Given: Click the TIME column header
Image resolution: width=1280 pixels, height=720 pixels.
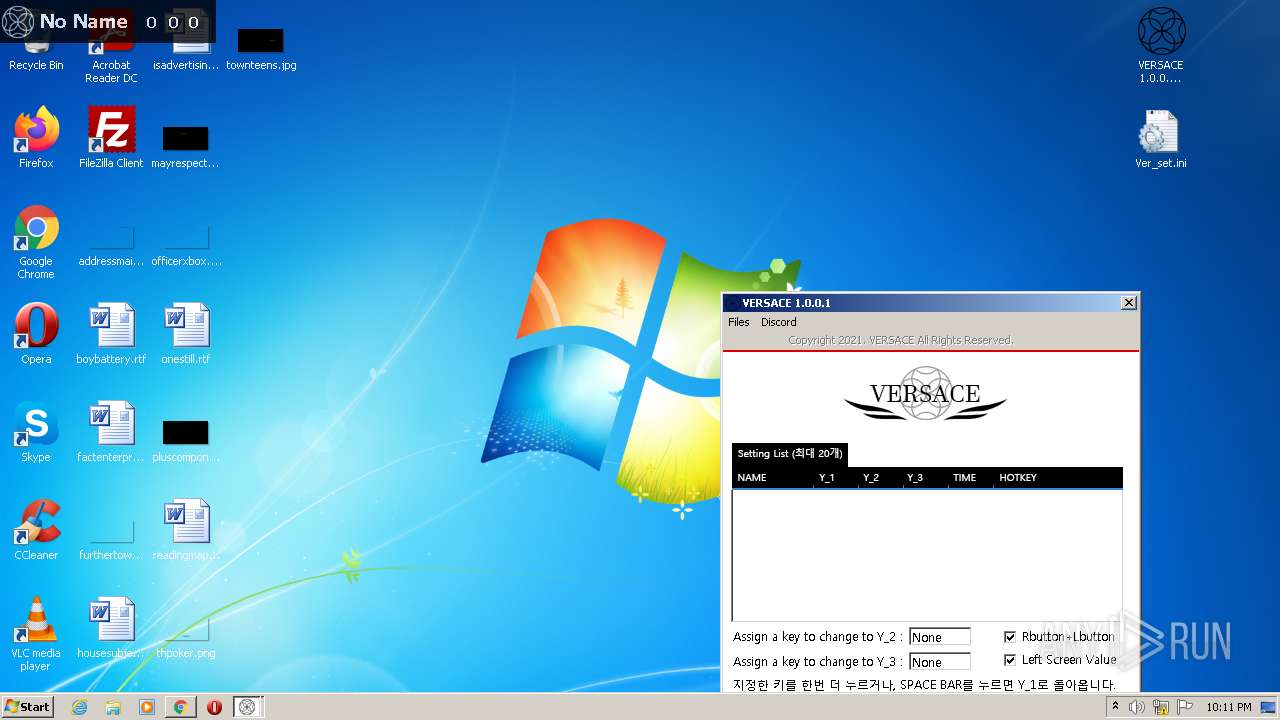Looking at the screenshot, I should point(971,478).
